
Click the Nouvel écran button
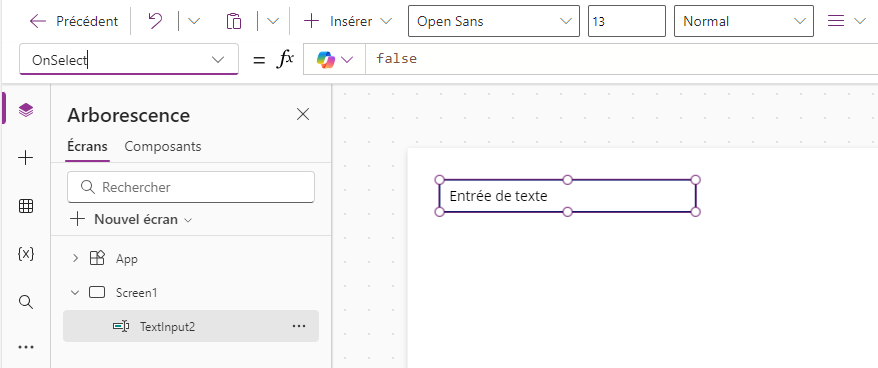(x=130, y=220)
